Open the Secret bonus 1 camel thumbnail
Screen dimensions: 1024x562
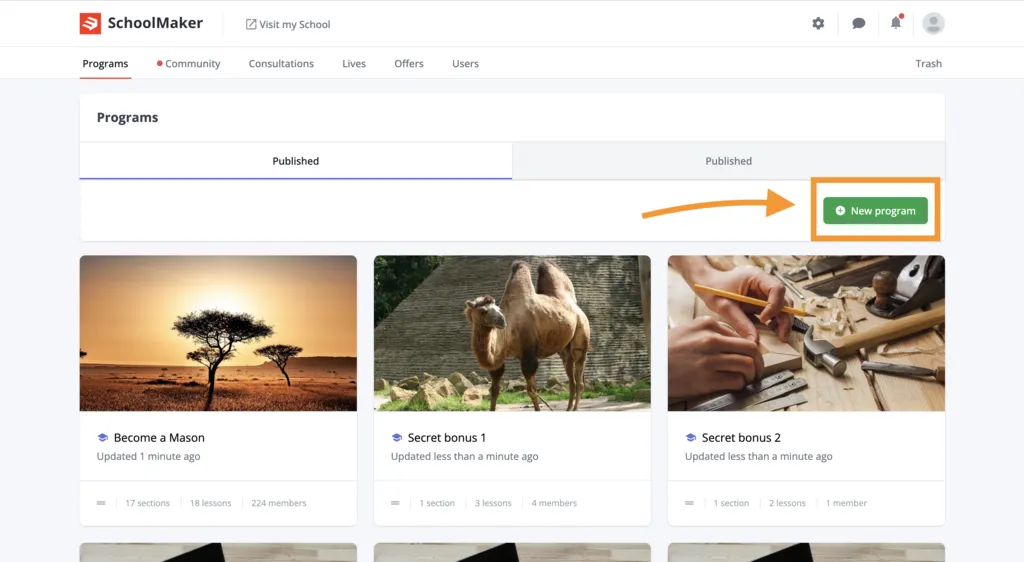point(512,333)
